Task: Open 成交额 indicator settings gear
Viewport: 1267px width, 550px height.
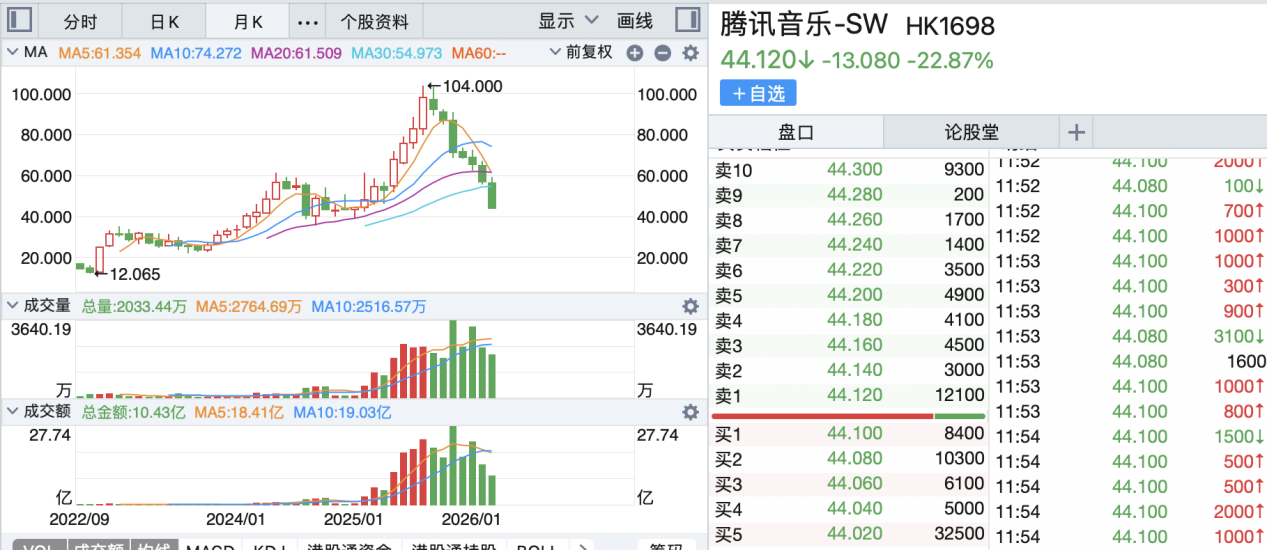Action: point(690,412)
